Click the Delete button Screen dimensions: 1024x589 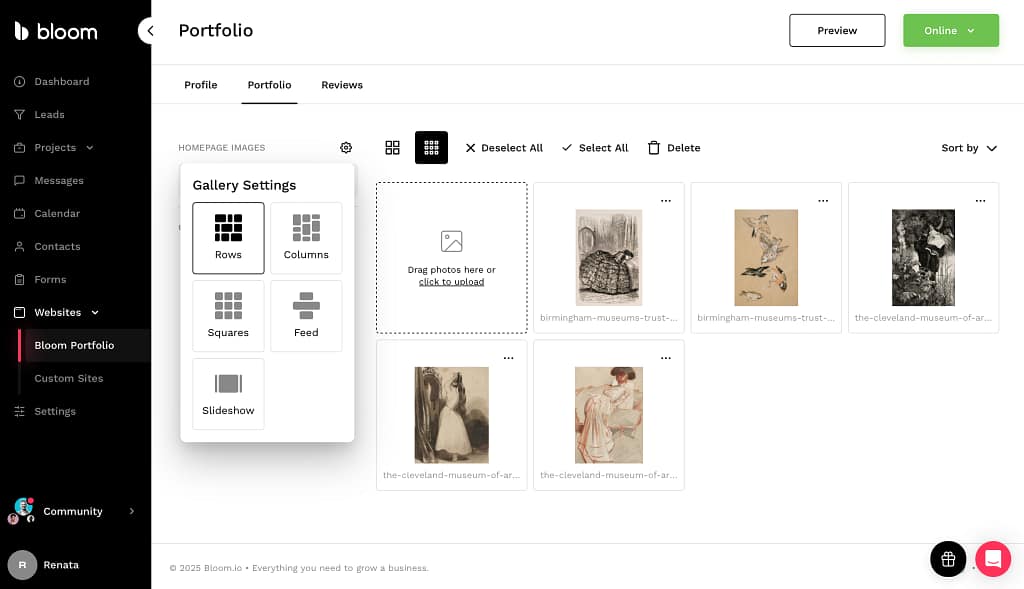[673, 148]
